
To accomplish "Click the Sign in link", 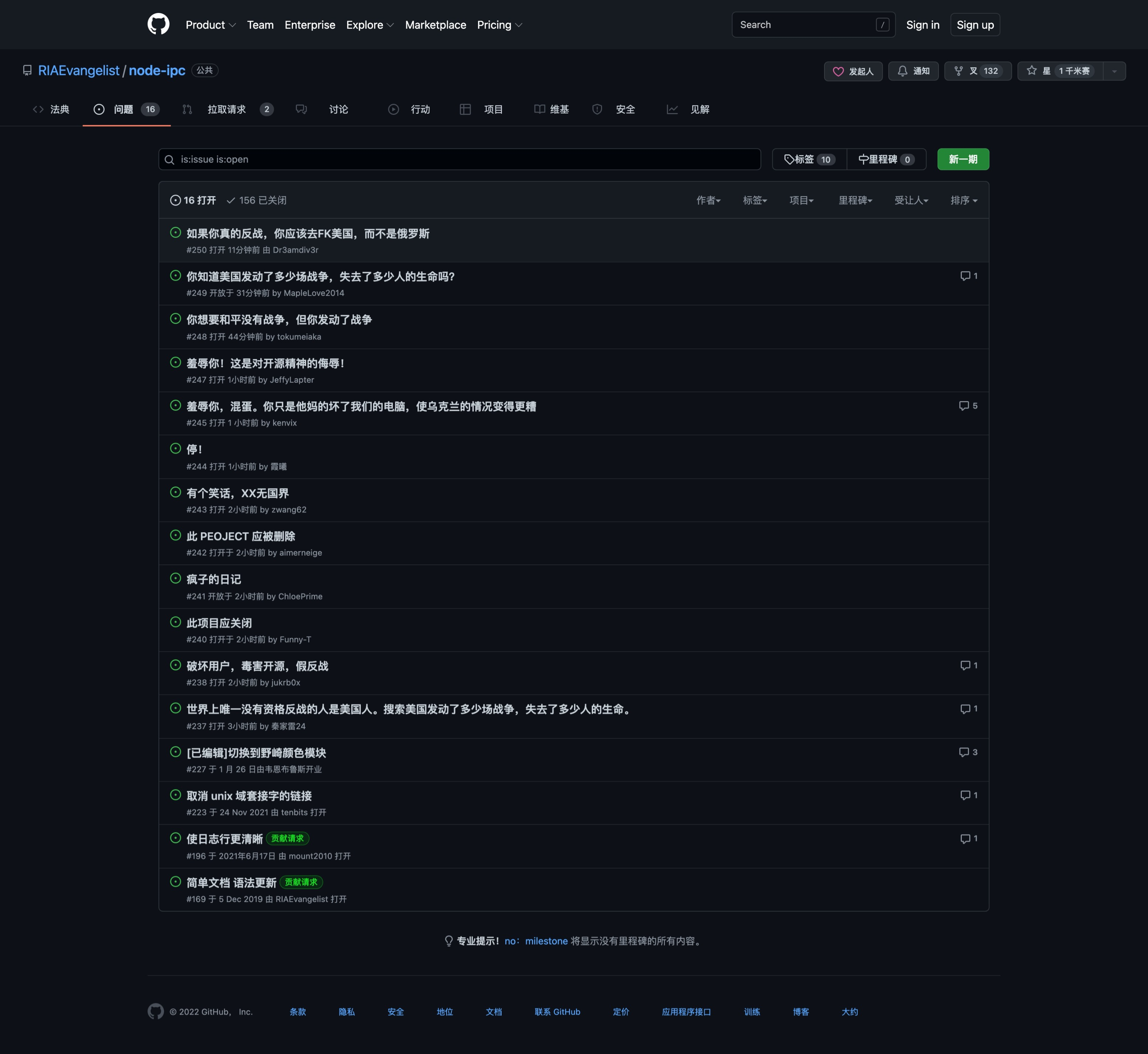I will tap(923, 24).
